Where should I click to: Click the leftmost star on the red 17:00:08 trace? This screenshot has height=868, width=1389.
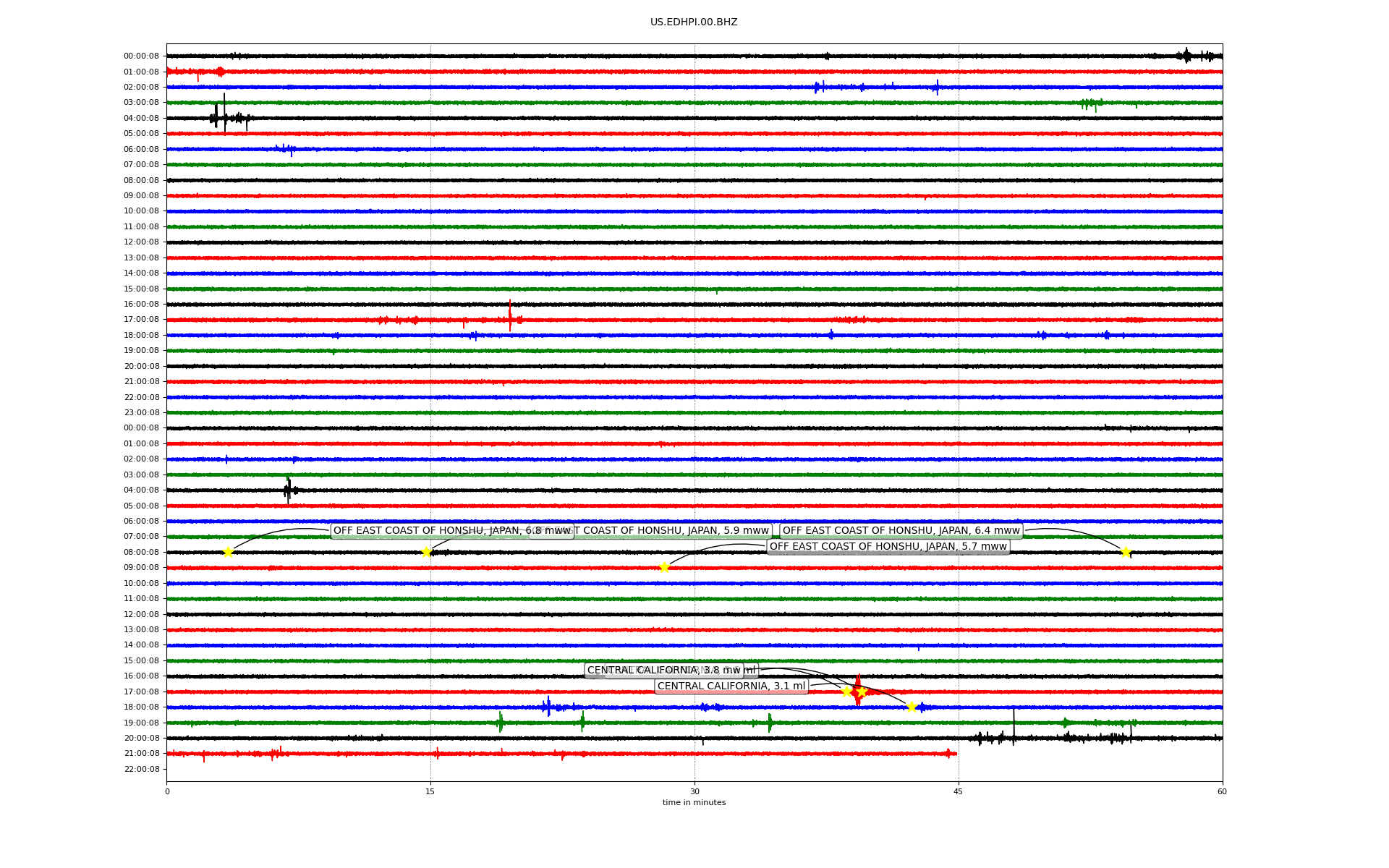[846, 692]
